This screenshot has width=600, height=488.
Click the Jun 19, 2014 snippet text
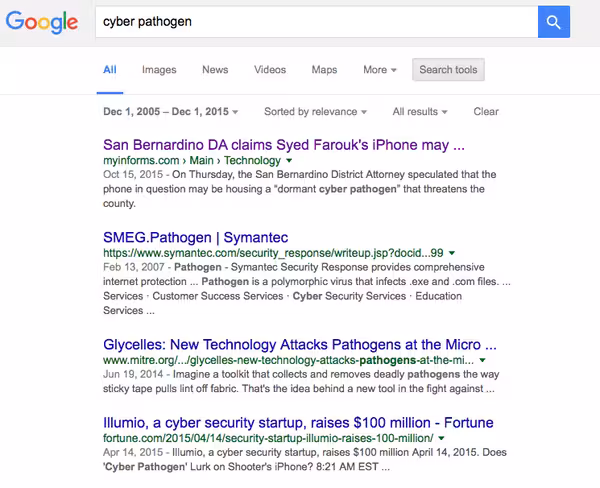pos(301,382)
